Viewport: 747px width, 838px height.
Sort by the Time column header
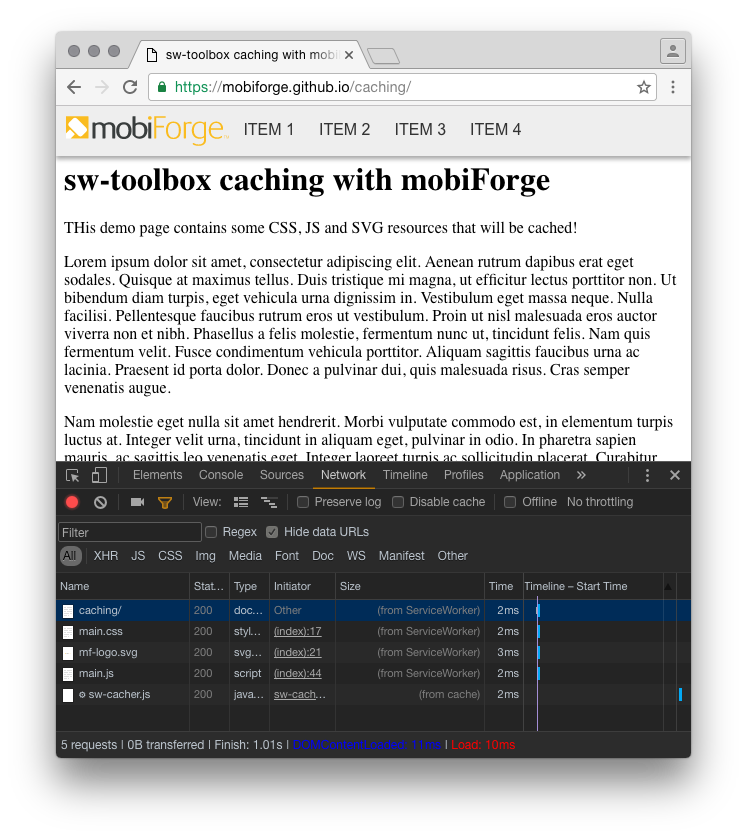pos(504,586)
